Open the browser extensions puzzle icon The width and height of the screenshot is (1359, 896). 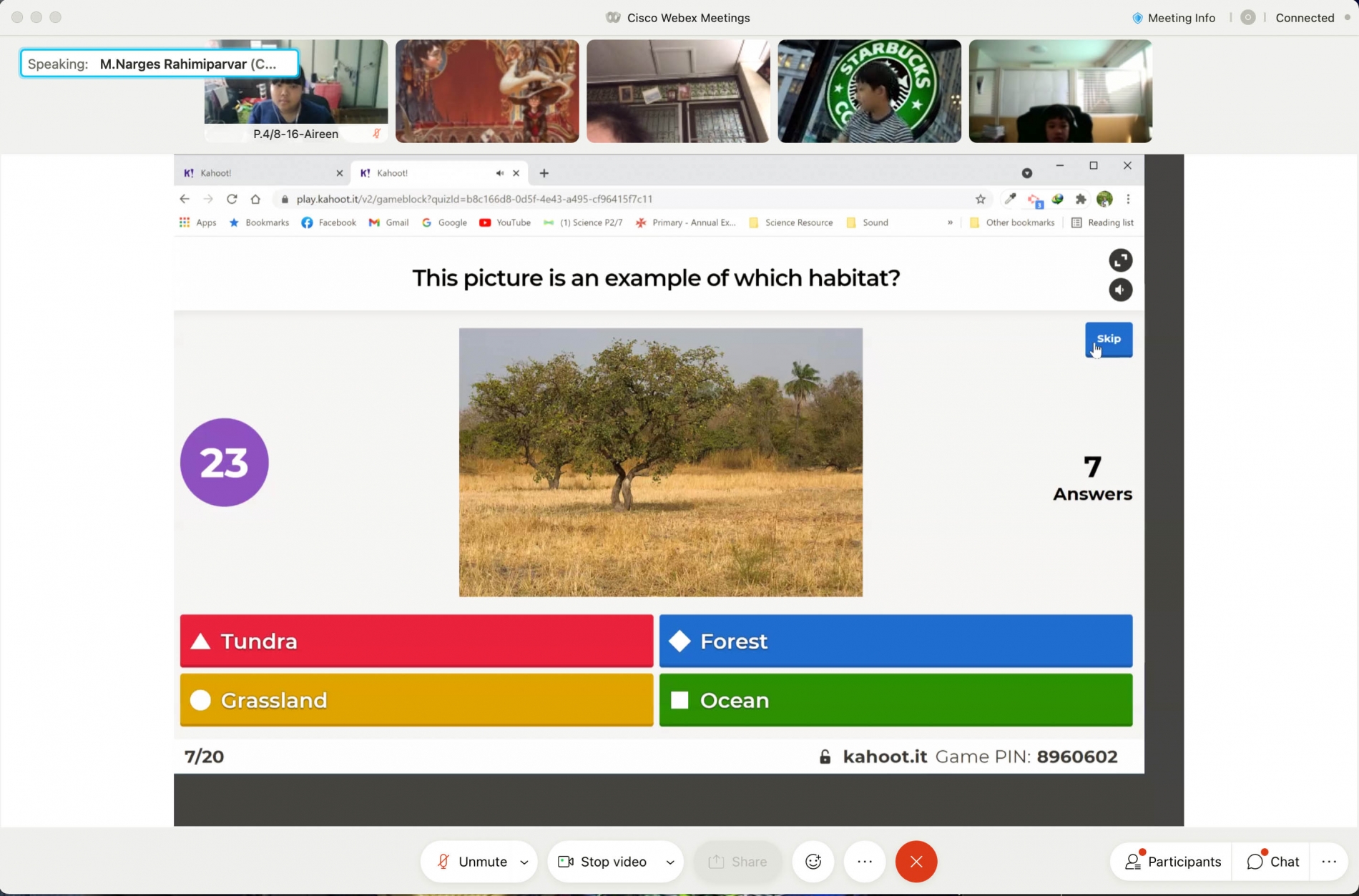[x=1081, y=199]
